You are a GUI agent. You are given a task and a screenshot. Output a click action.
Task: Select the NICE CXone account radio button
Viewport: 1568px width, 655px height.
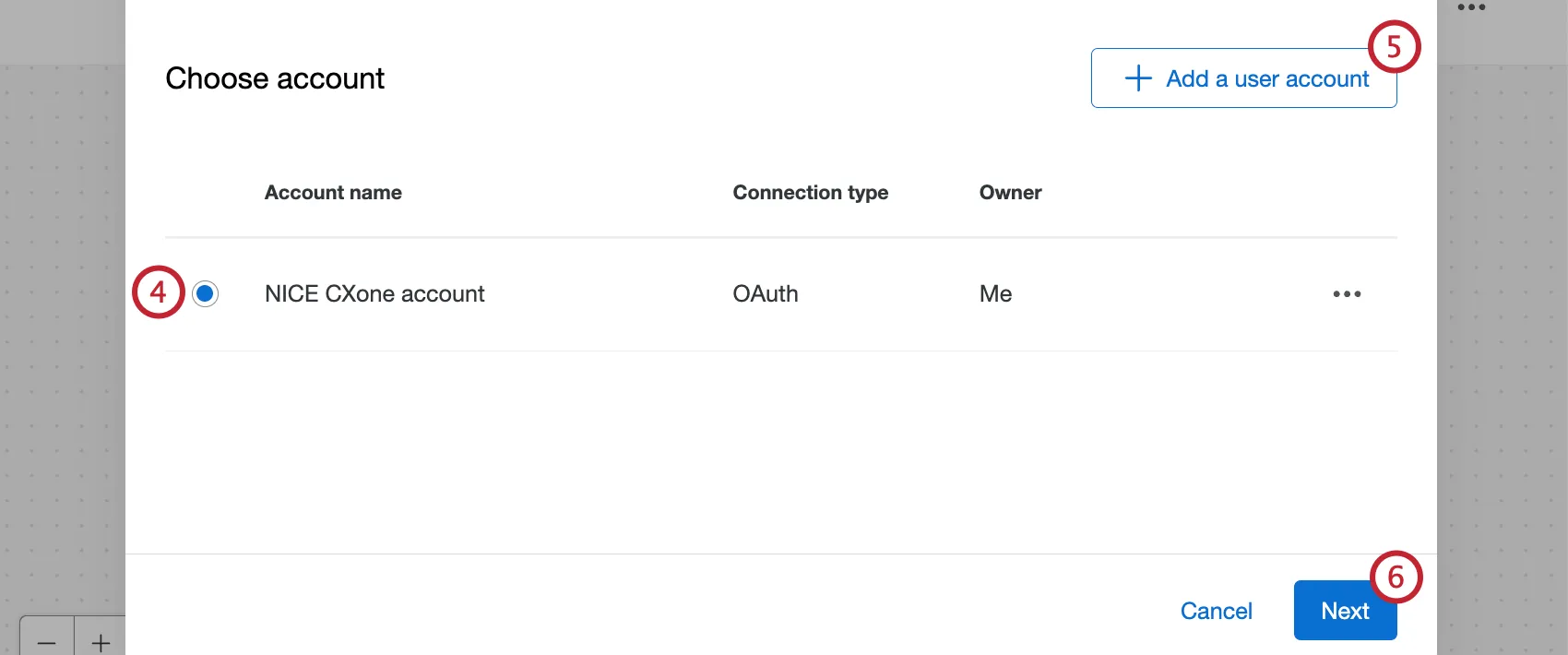[x=205, y=293]
